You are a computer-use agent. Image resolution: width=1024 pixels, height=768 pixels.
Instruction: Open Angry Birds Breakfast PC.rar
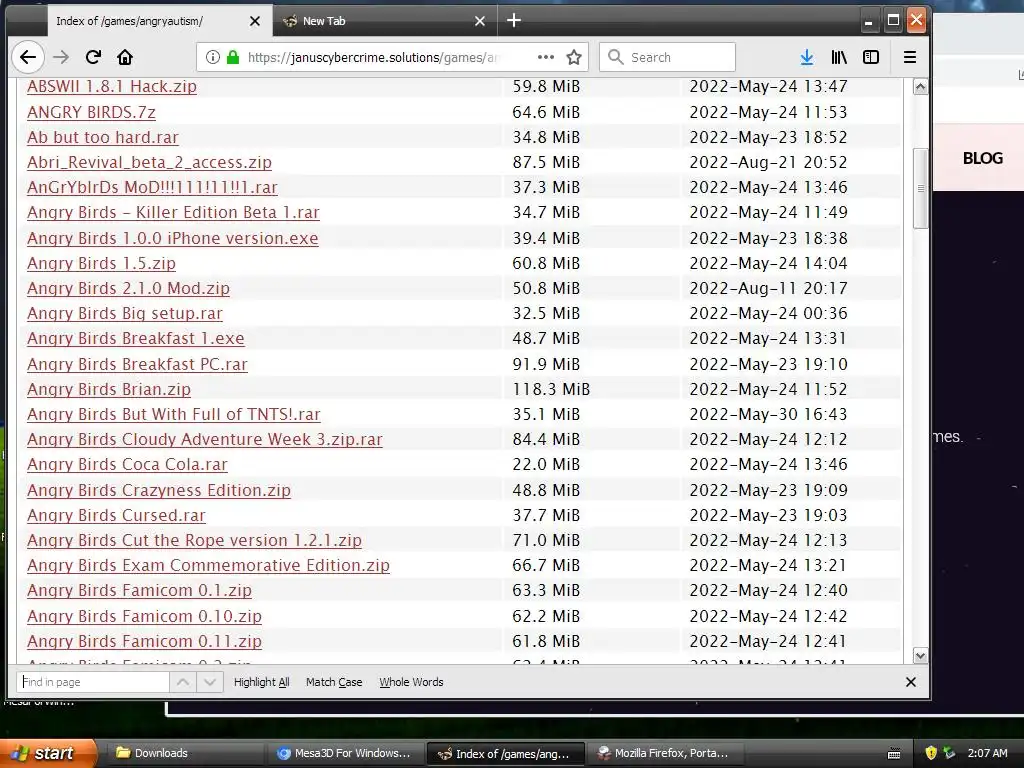coord(137,364)
